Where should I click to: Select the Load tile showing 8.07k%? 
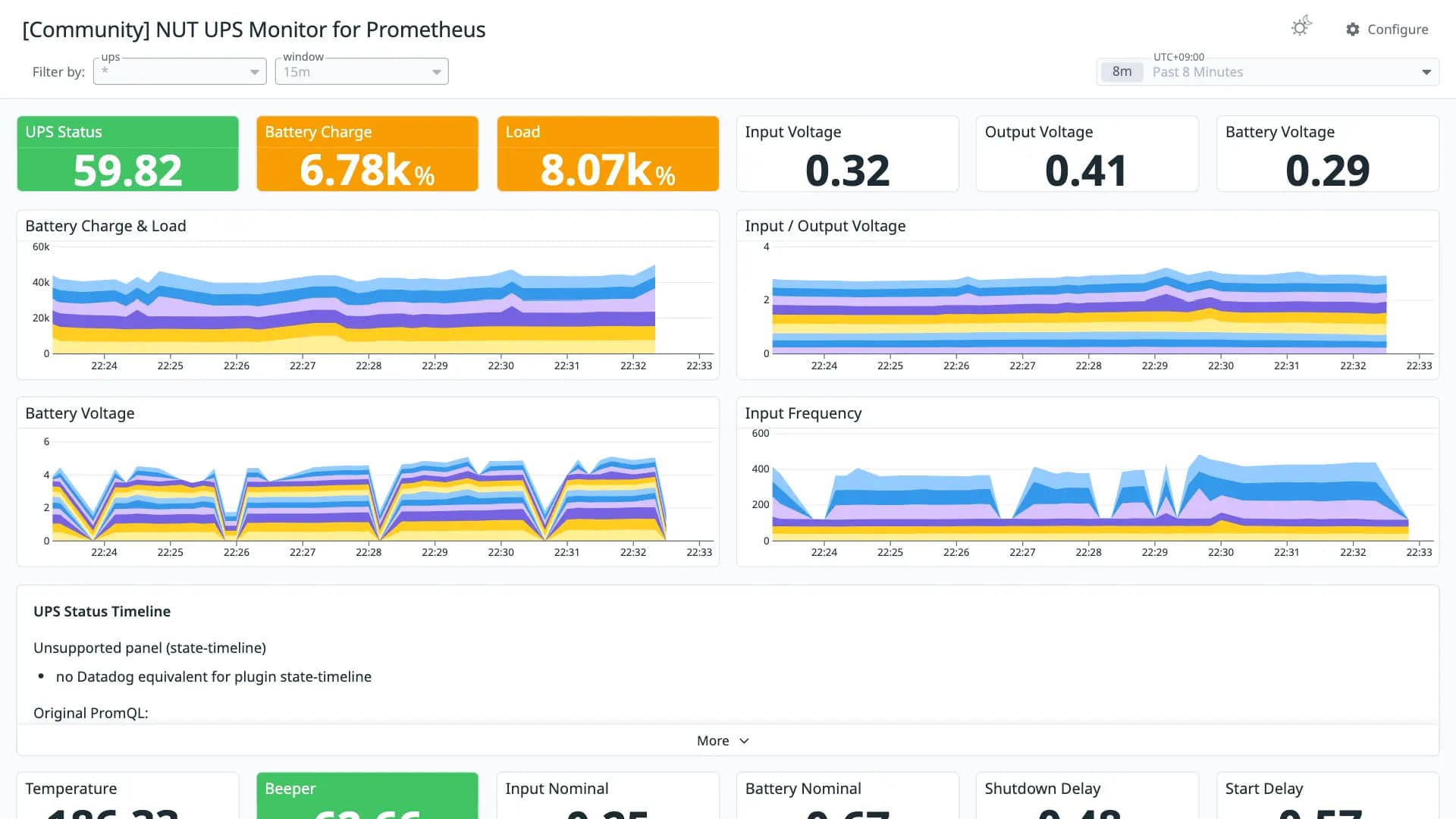tap(607, 154)
